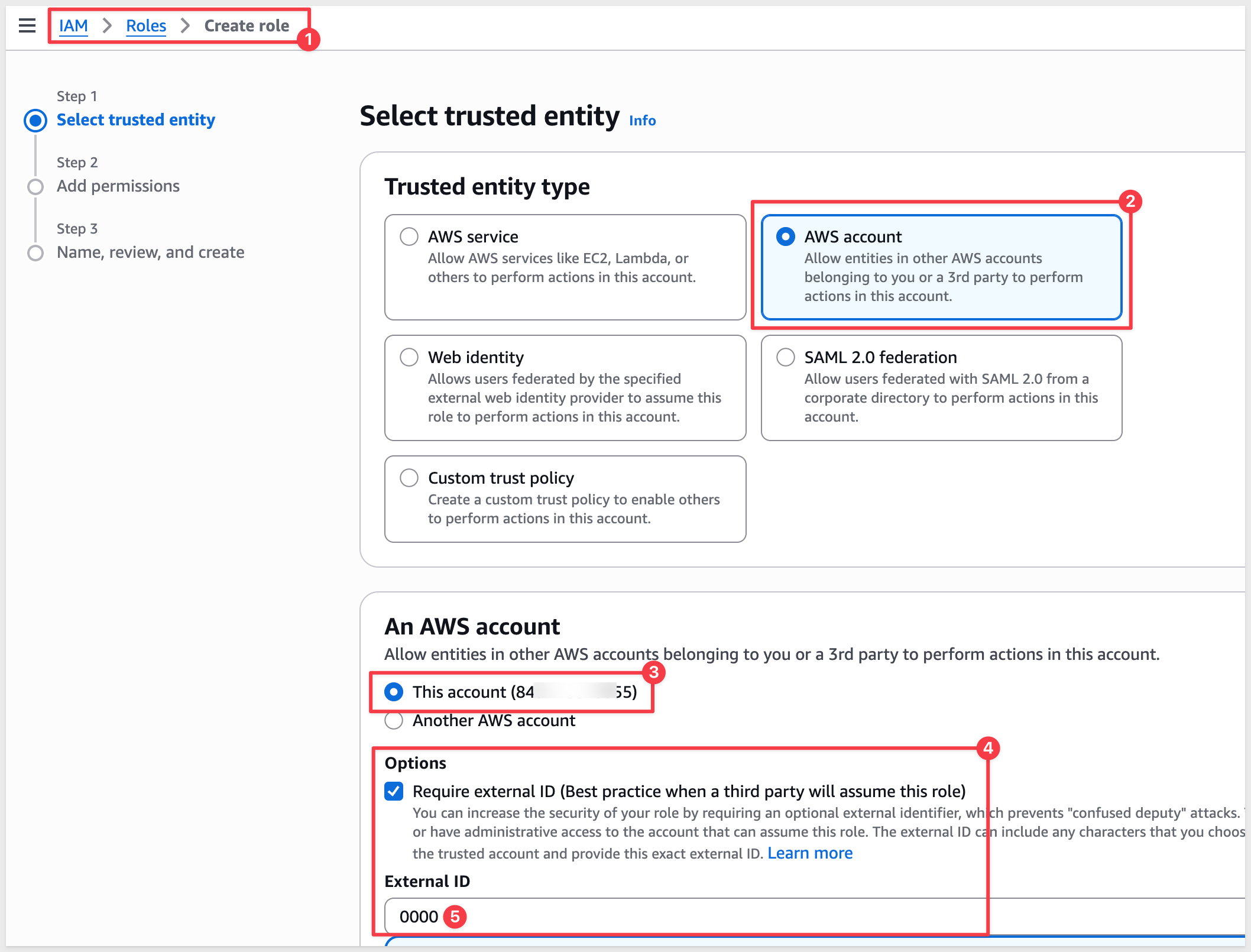The height and width of the screenshot is (952, 1251).
Task: Choose SAML 2.0 federation option
Action: point(941,387)
